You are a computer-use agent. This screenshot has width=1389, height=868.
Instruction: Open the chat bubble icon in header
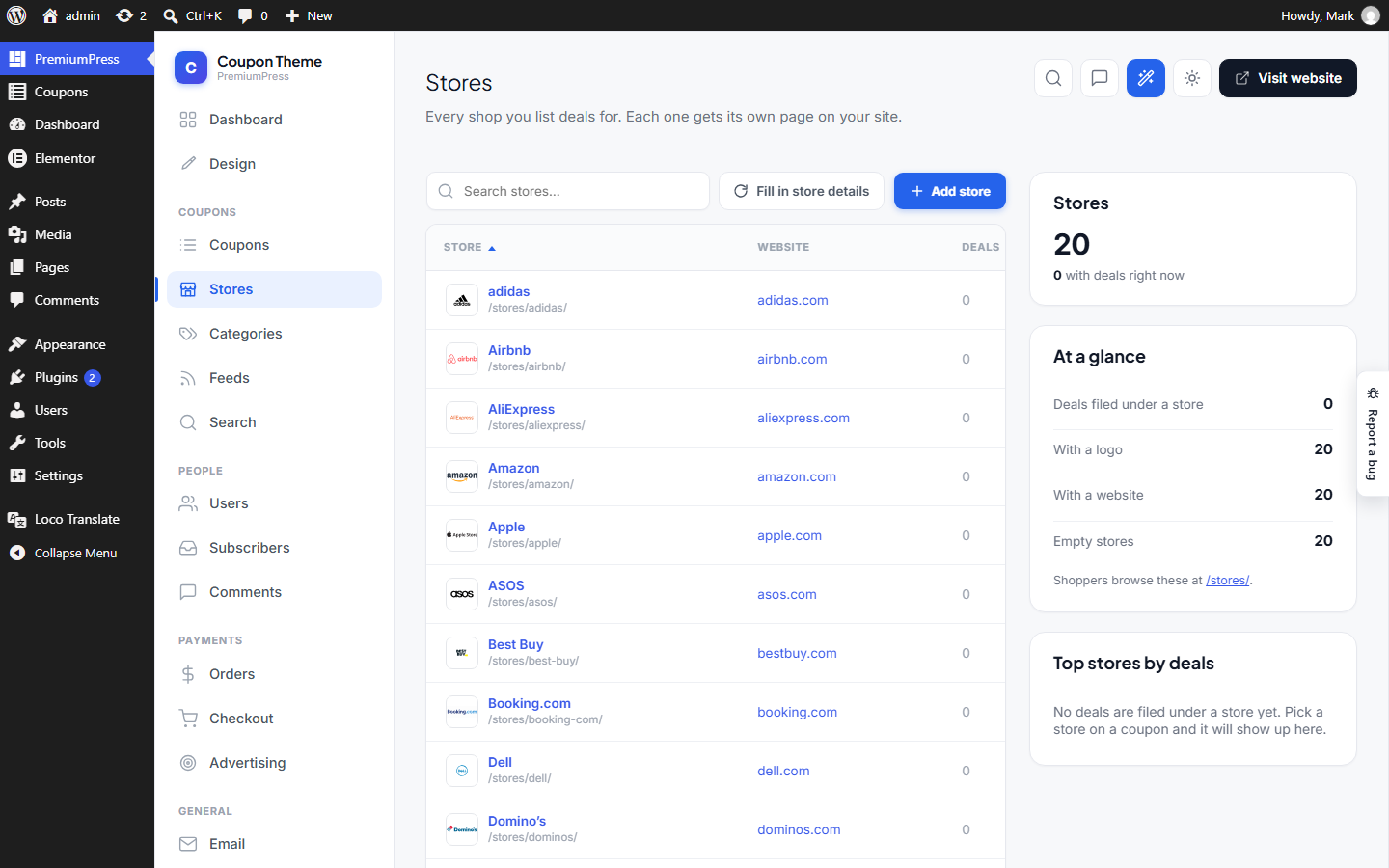[x=1100, y=78]
